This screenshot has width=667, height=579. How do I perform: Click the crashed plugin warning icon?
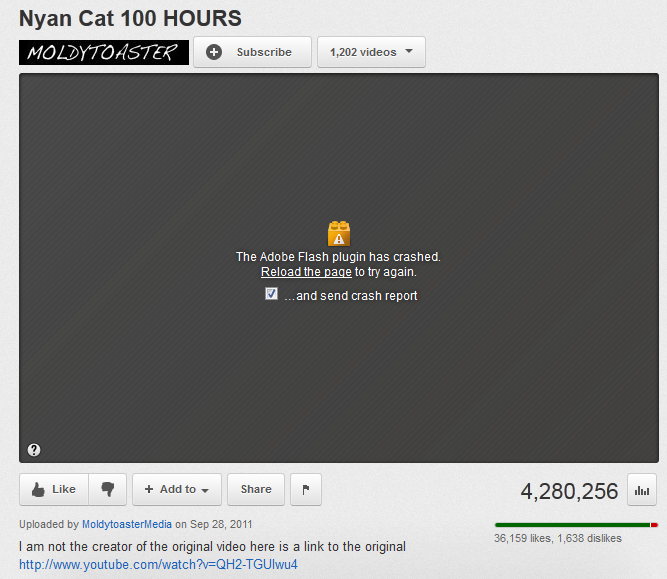(339, 234)
